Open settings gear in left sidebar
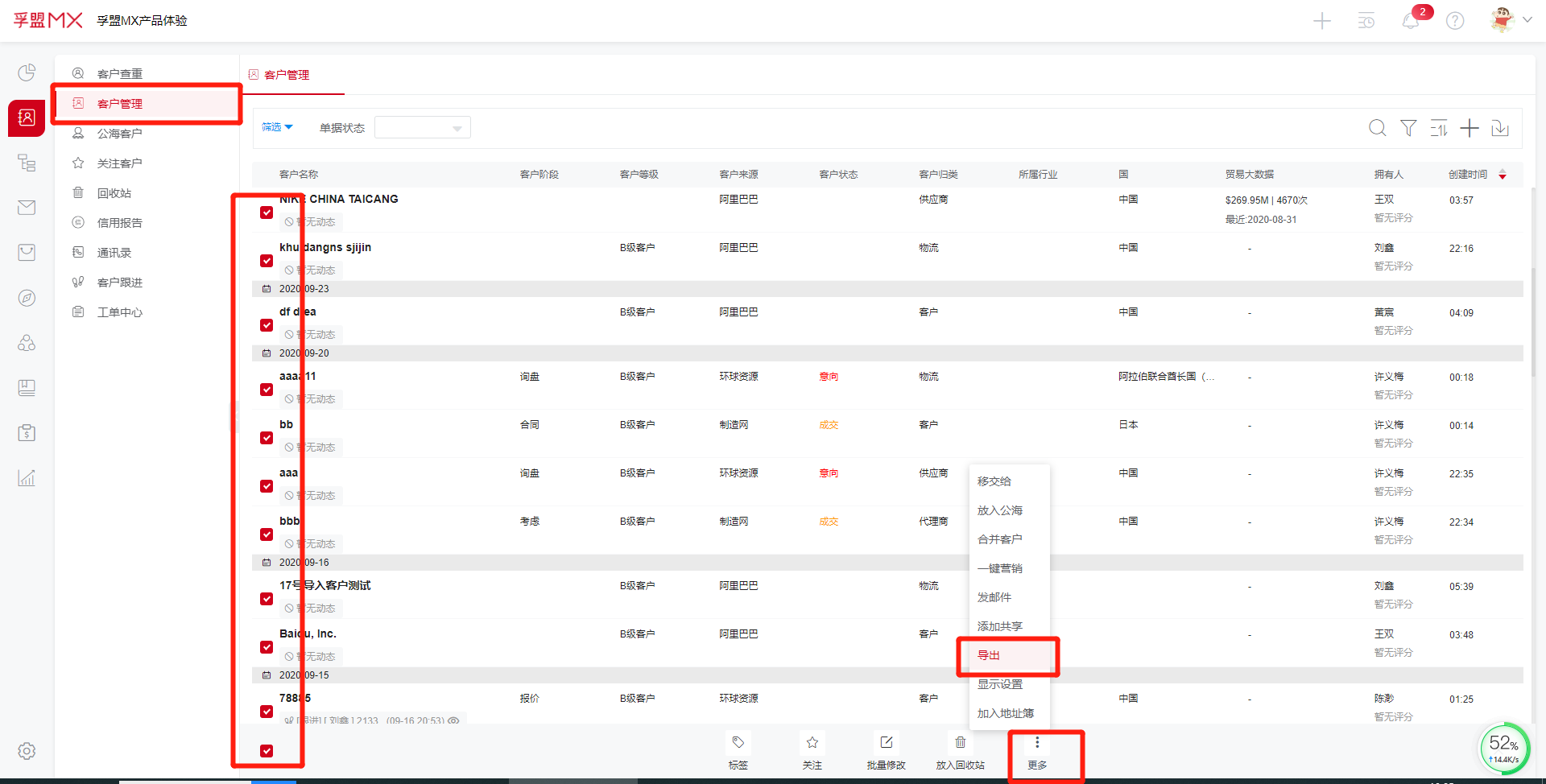This screenshot has height=784, width=1546. (x=27, y=751)
